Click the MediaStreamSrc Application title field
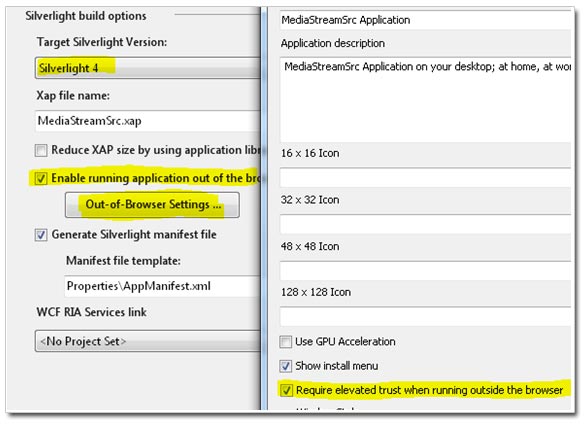This screenshot has width=585, height=424. (425, 20)
